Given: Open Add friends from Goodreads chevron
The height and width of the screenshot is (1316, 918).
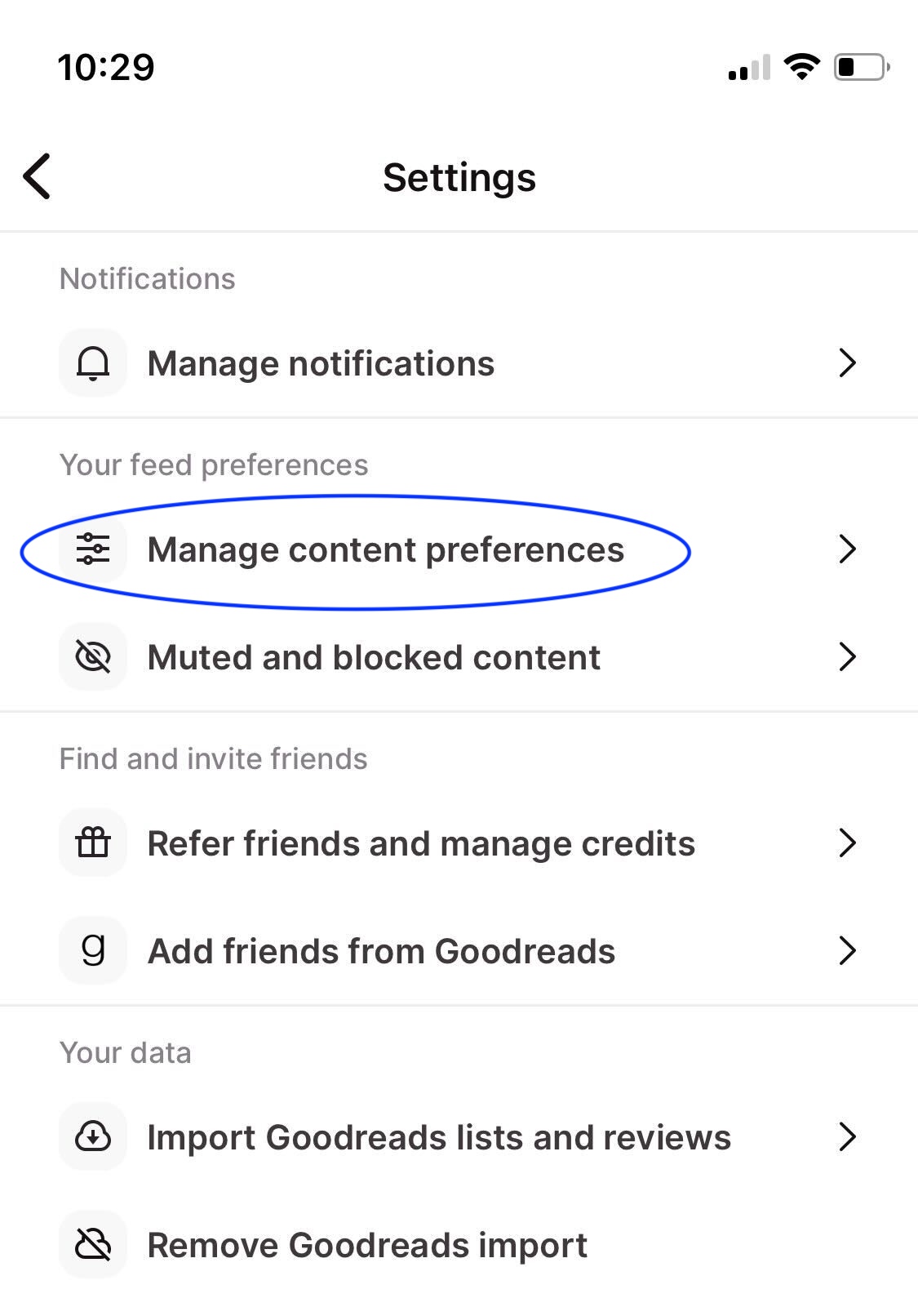Looking at the screenshot, I should coord(848,951).
